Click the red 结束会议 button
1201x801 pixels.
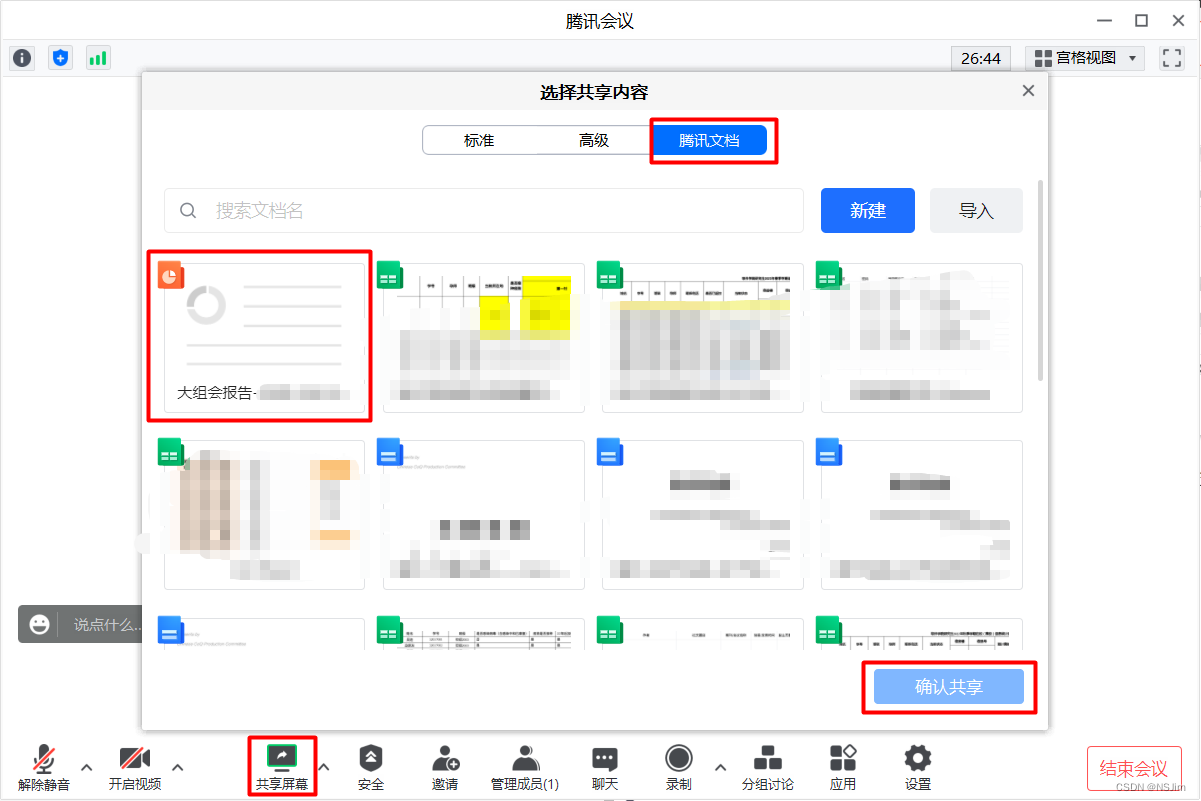[x=1134, y=769]
